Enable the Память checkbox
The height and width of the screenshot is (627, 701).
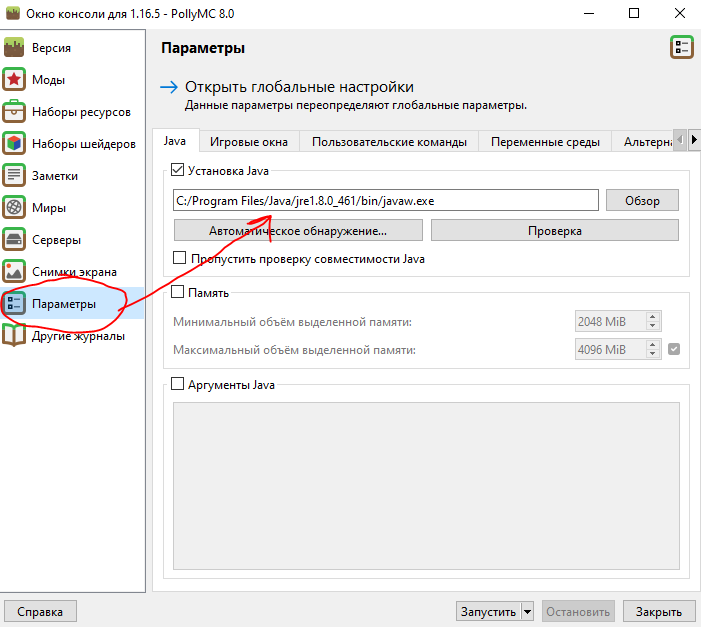point(177,292)
